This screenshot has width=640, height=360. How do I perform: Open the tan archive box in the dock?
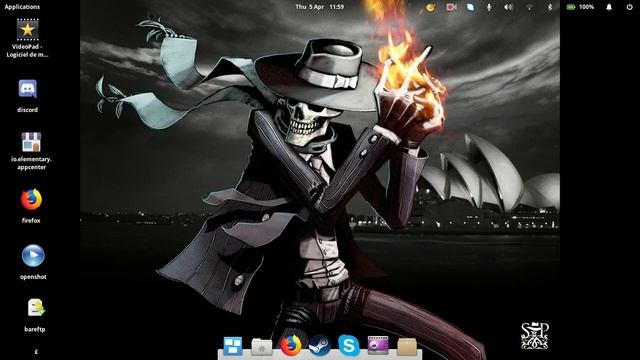(x=407, y=346)
